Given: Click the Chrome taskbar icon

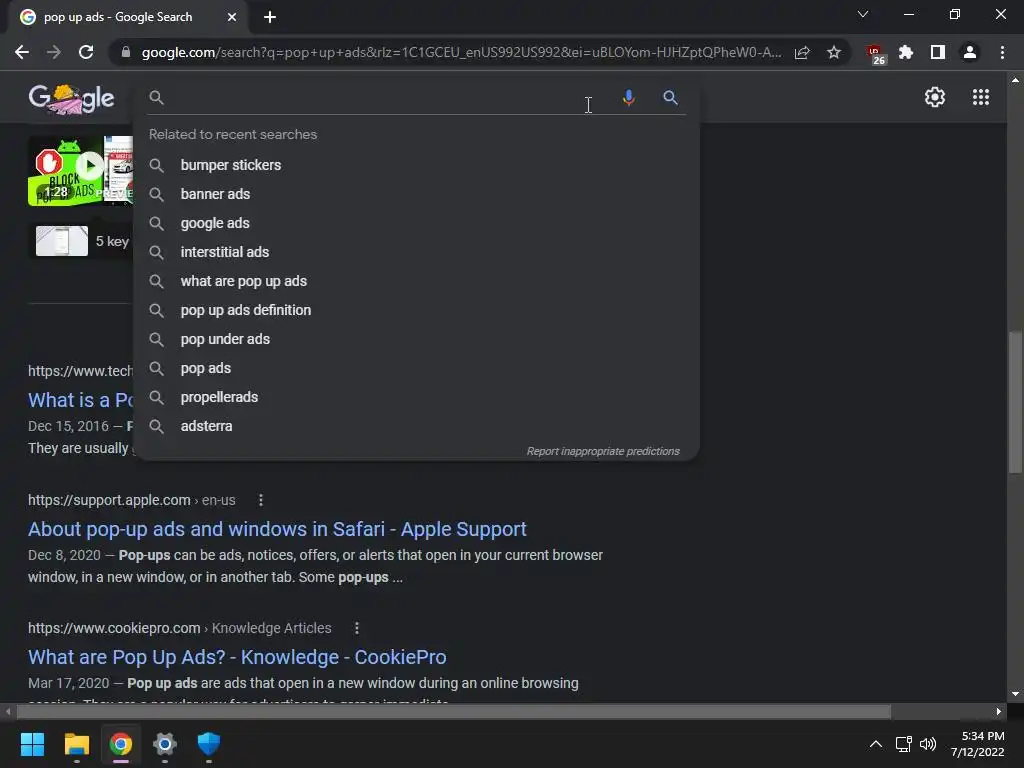Looking at the screenshot, I should [x=120, y=744].
